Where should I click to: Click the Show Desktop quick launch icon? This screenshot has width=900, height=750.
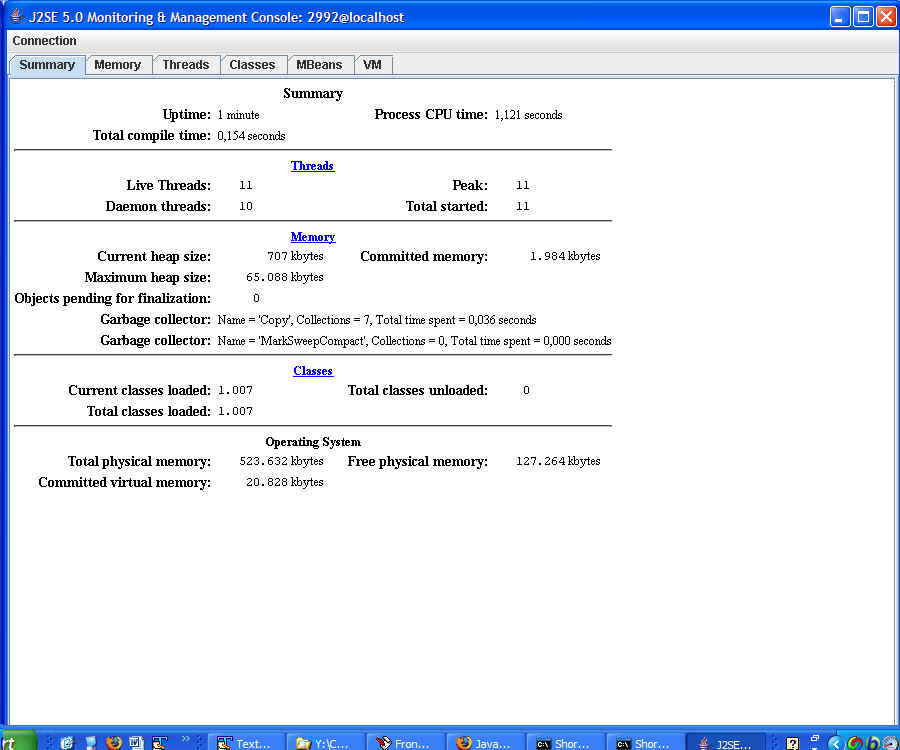[91, 743]
